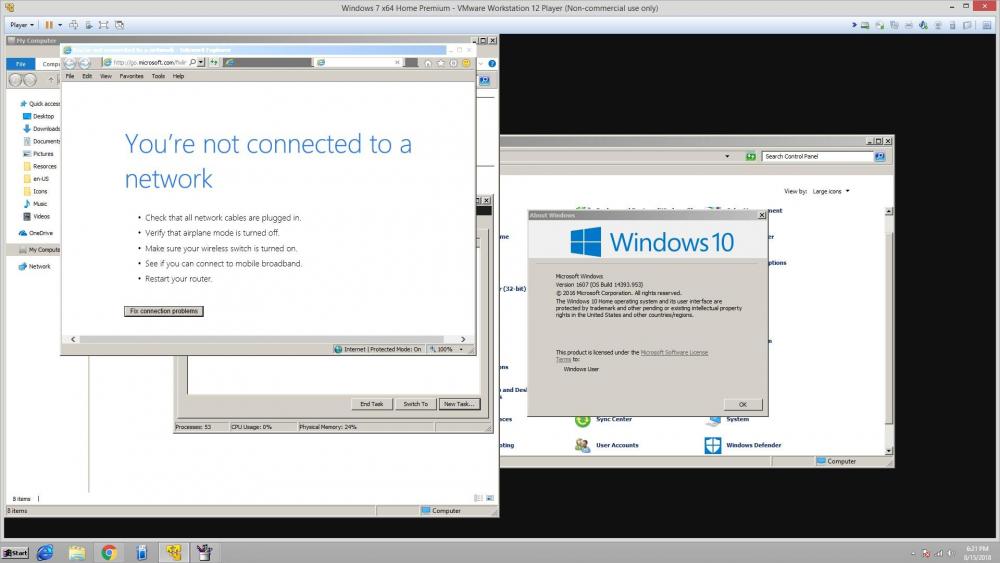Click the IE refresh button

pos(214,62)
